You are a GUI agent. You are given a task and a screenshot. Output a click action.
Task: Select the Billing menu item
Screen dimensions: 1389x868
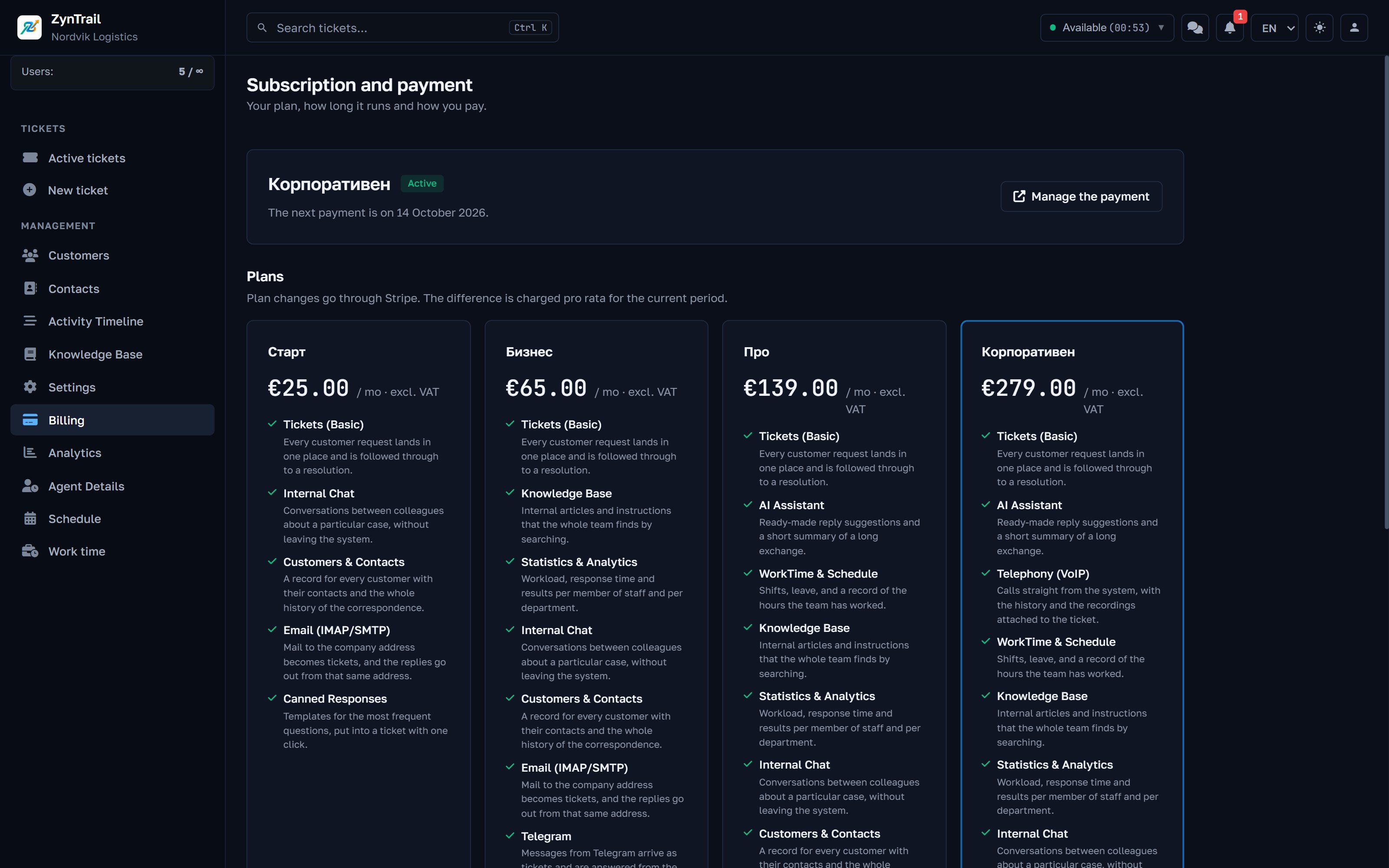click(x=112, y=420)
